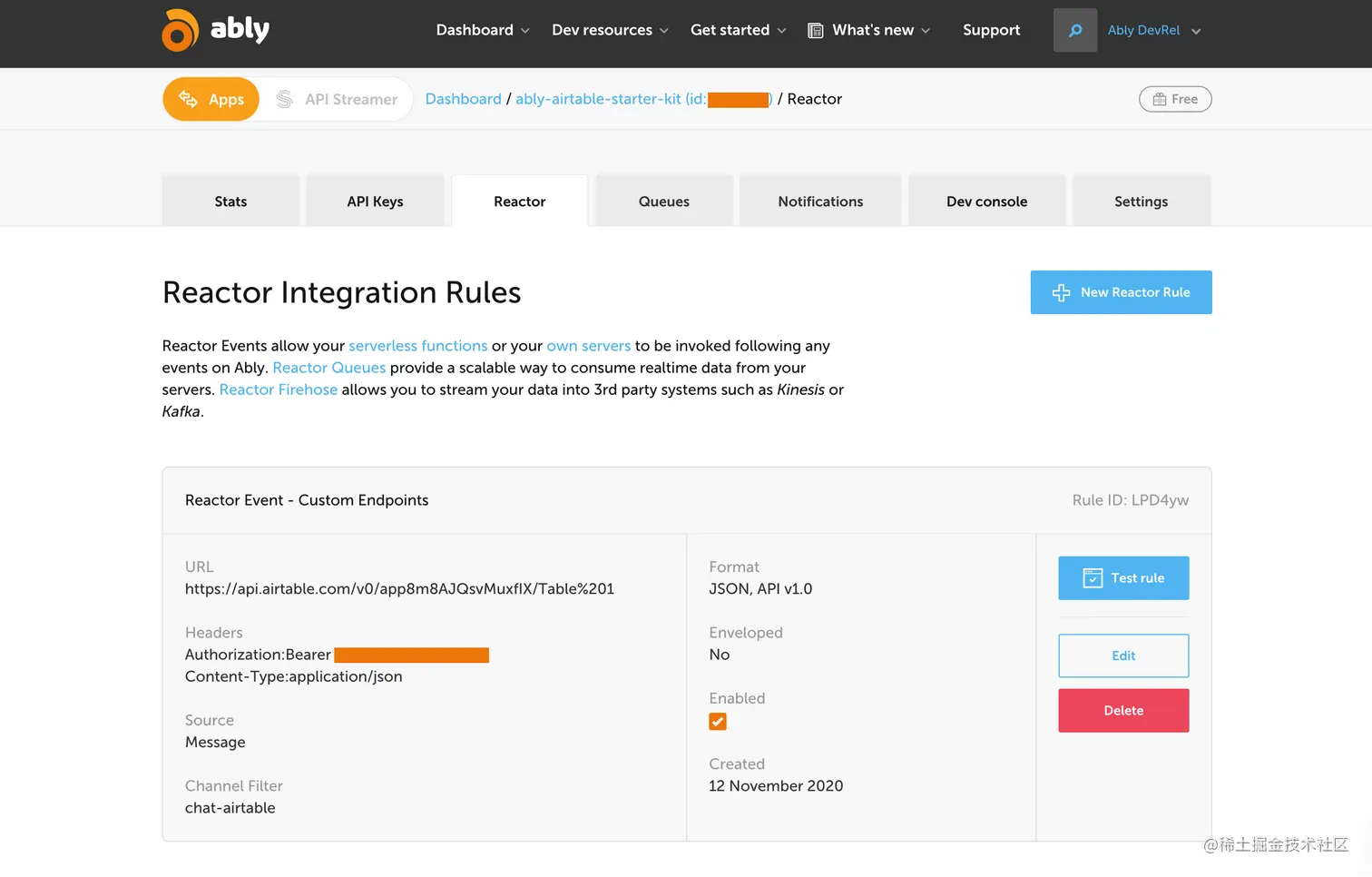
Task: Toggle the Enabled checkbox
Action: pos(718,722)
